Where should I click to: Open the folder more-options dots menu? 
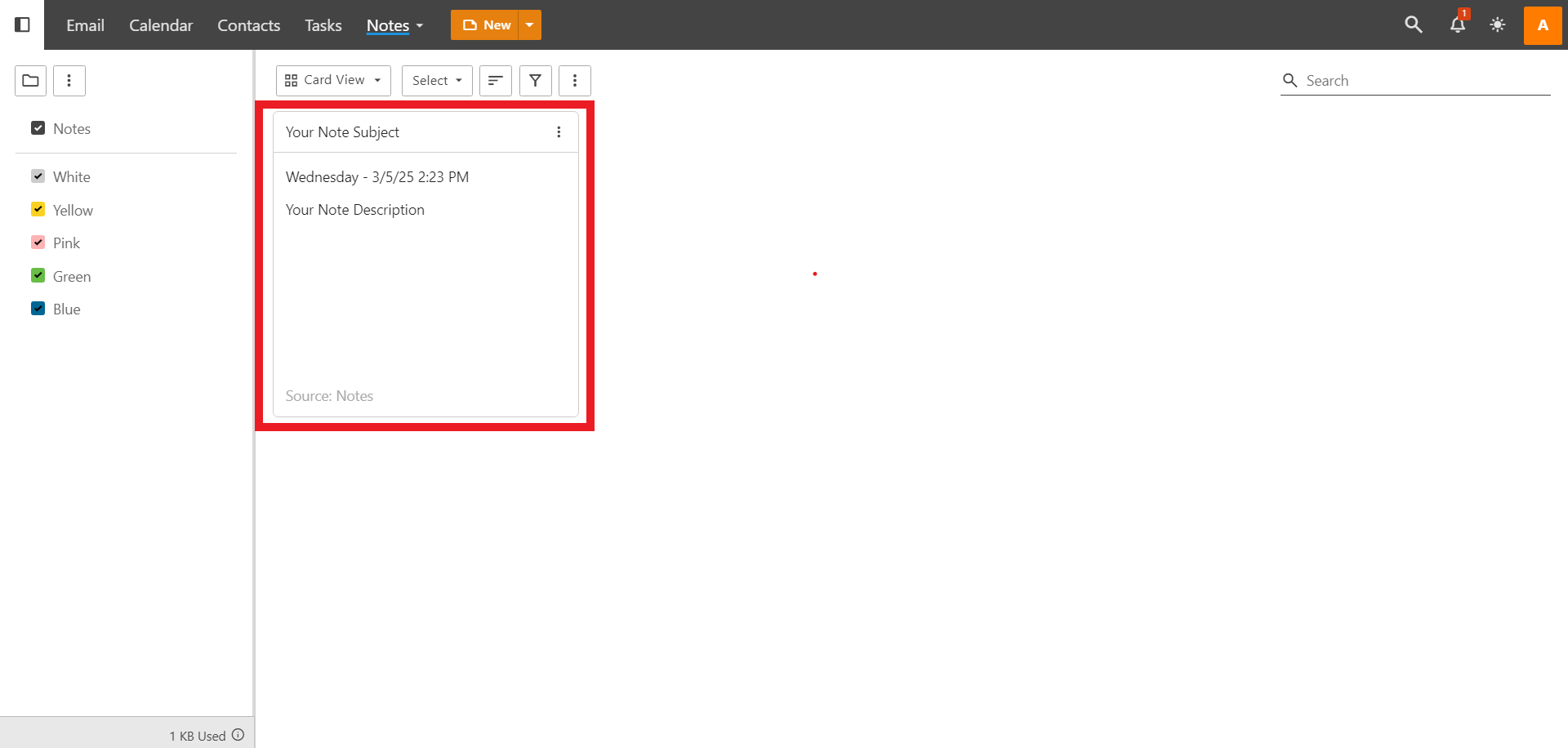[69, 80]
